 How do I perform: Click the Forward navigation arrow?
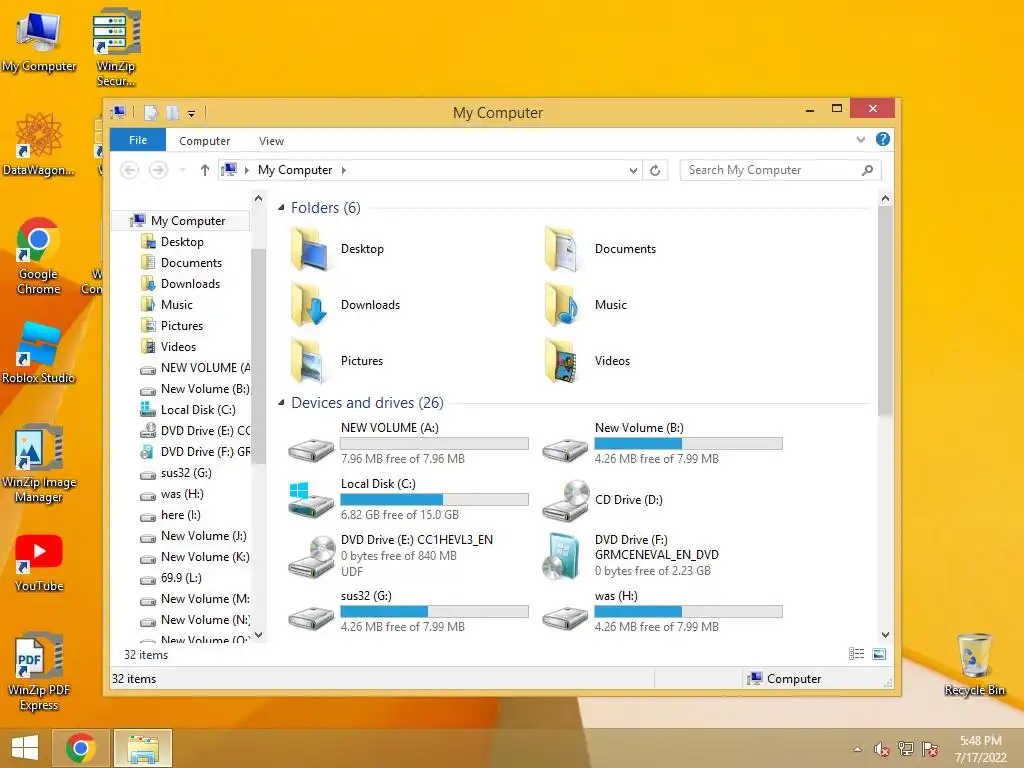[158, 170]
